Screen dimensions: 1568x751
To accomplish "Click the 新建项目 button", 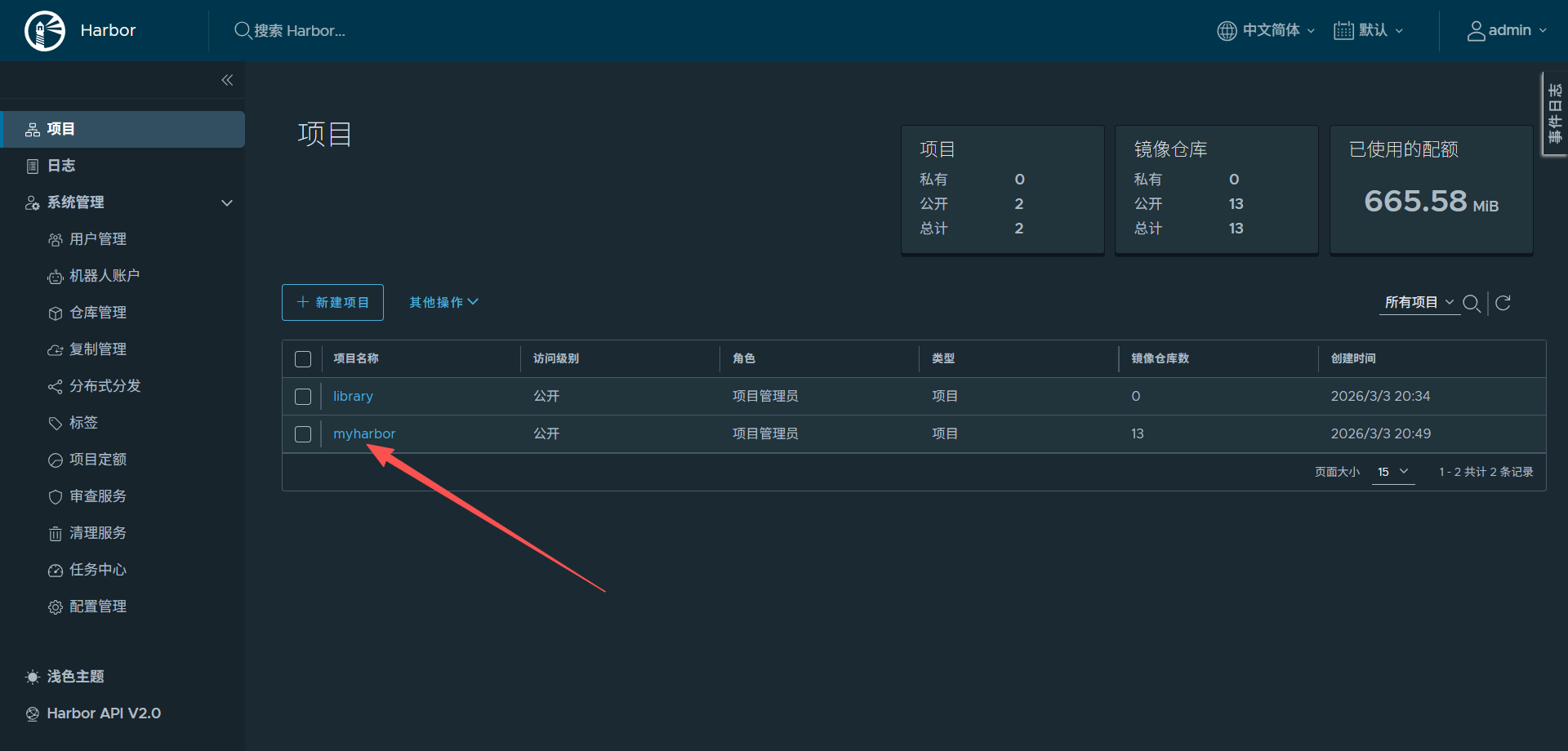I will (x=332, y=302).
